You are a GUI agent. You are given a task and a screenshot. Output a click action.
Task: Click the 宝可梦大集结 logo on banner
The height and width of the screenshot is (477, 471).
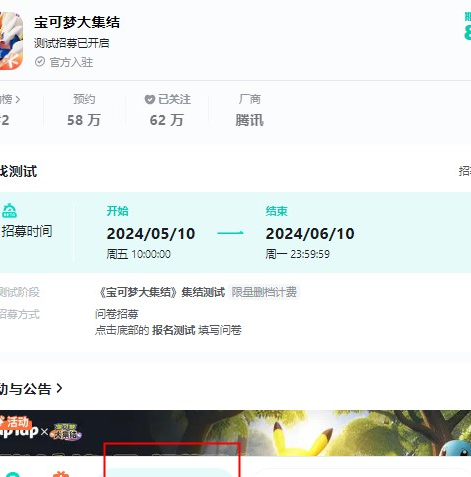[x=66, y=432]
